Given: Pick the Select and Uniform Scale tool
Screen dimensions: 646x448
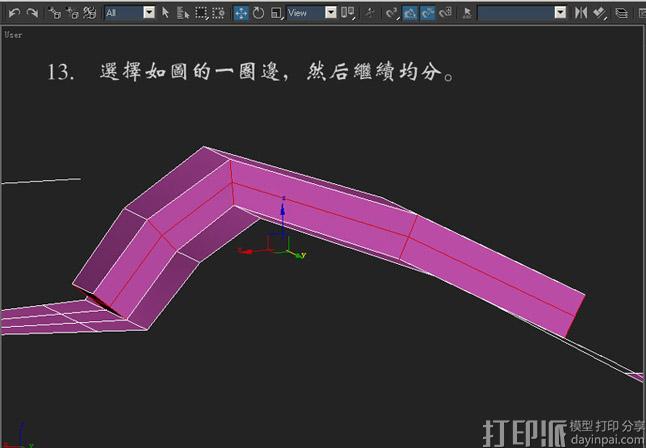Looking at the screenshot, I should click(276, 13).
